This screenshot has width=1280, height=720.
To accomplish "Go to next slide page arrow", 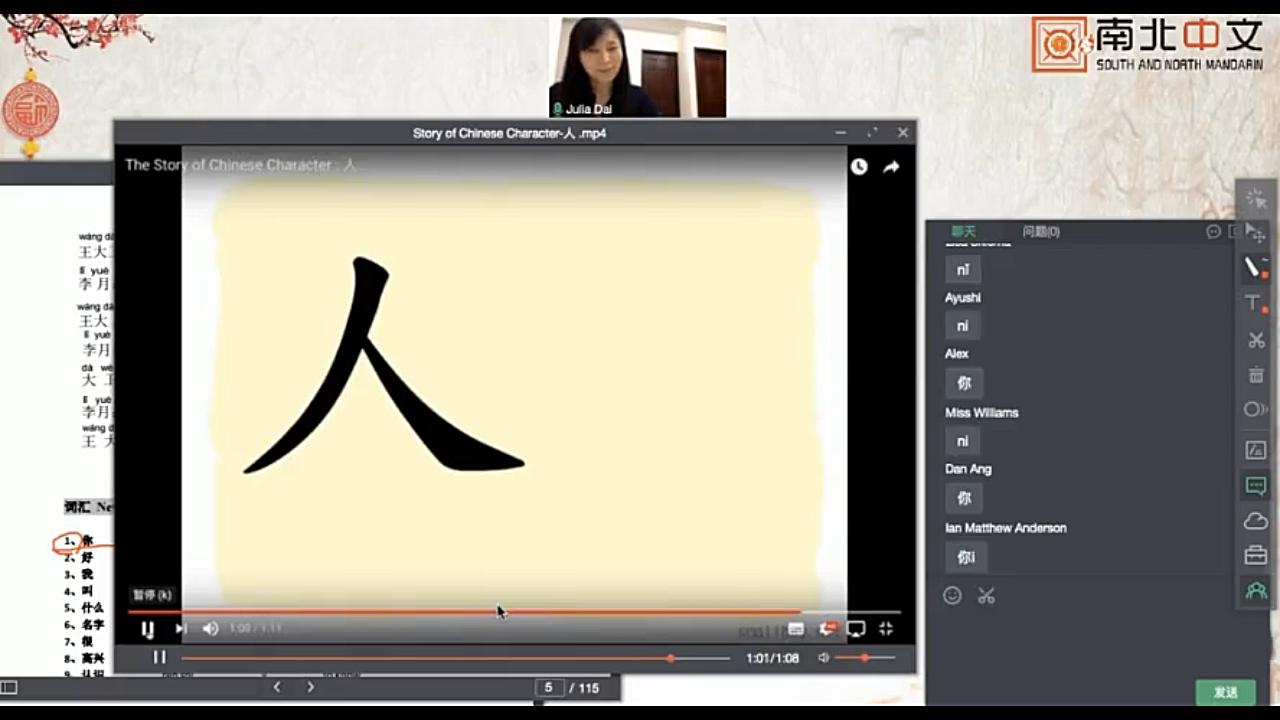I will click(311, 687).
